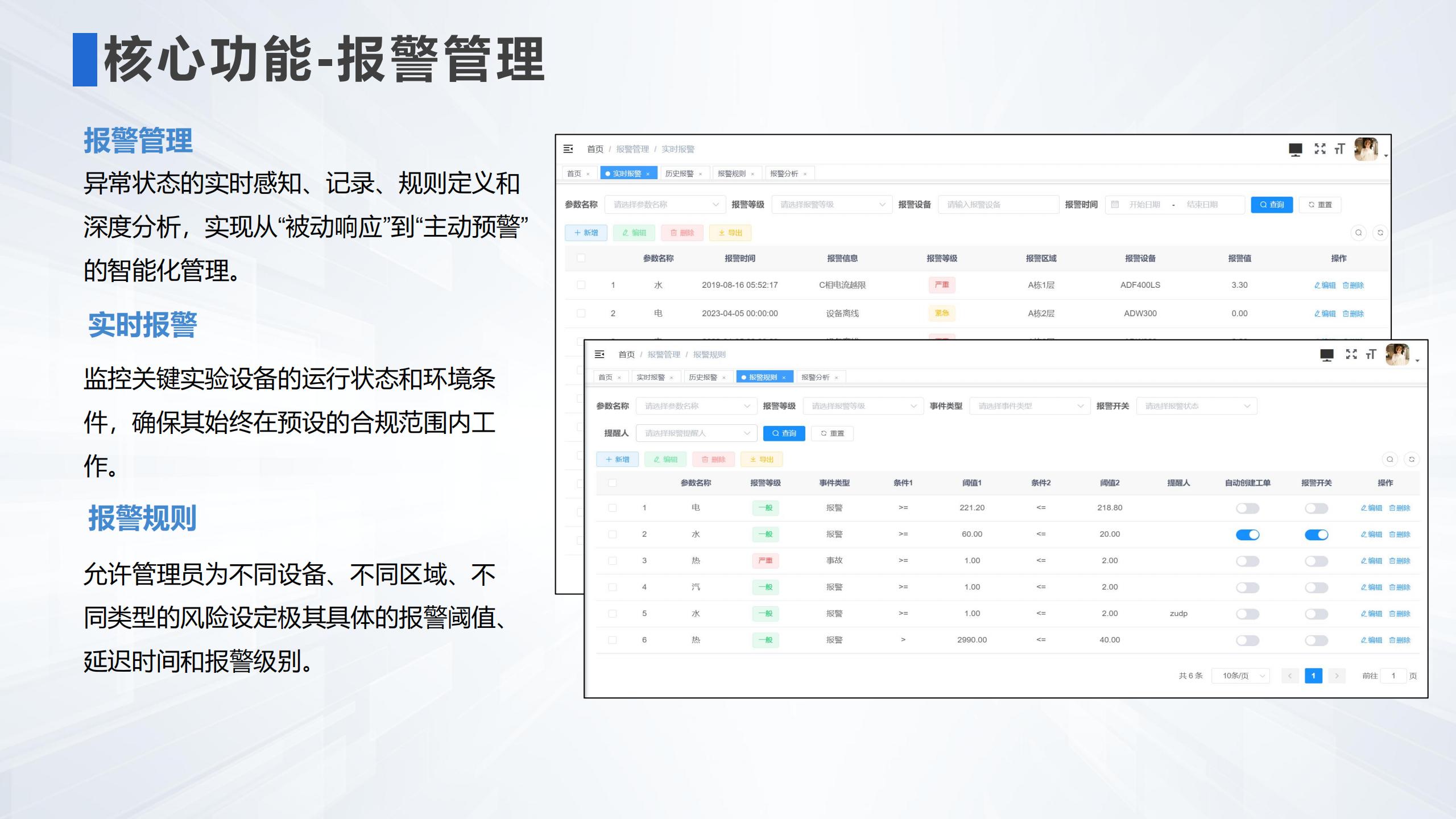Viewport: 1456px width, 819px height.
Task: Open the 报警分析 tab
Action: point(816,377)
